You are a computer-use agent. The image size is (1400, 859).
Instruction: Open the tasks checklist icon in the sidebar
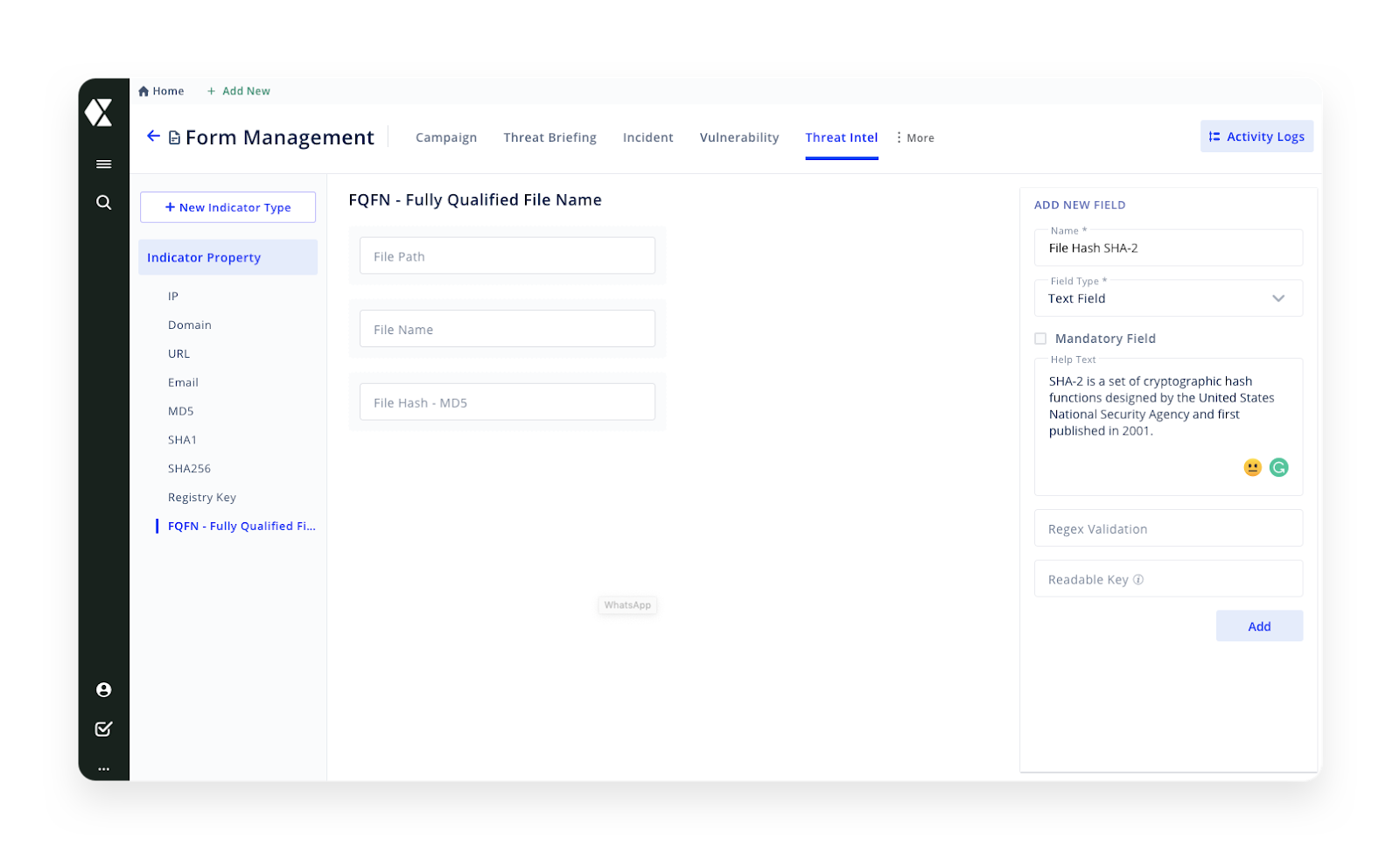coord(103,729)
